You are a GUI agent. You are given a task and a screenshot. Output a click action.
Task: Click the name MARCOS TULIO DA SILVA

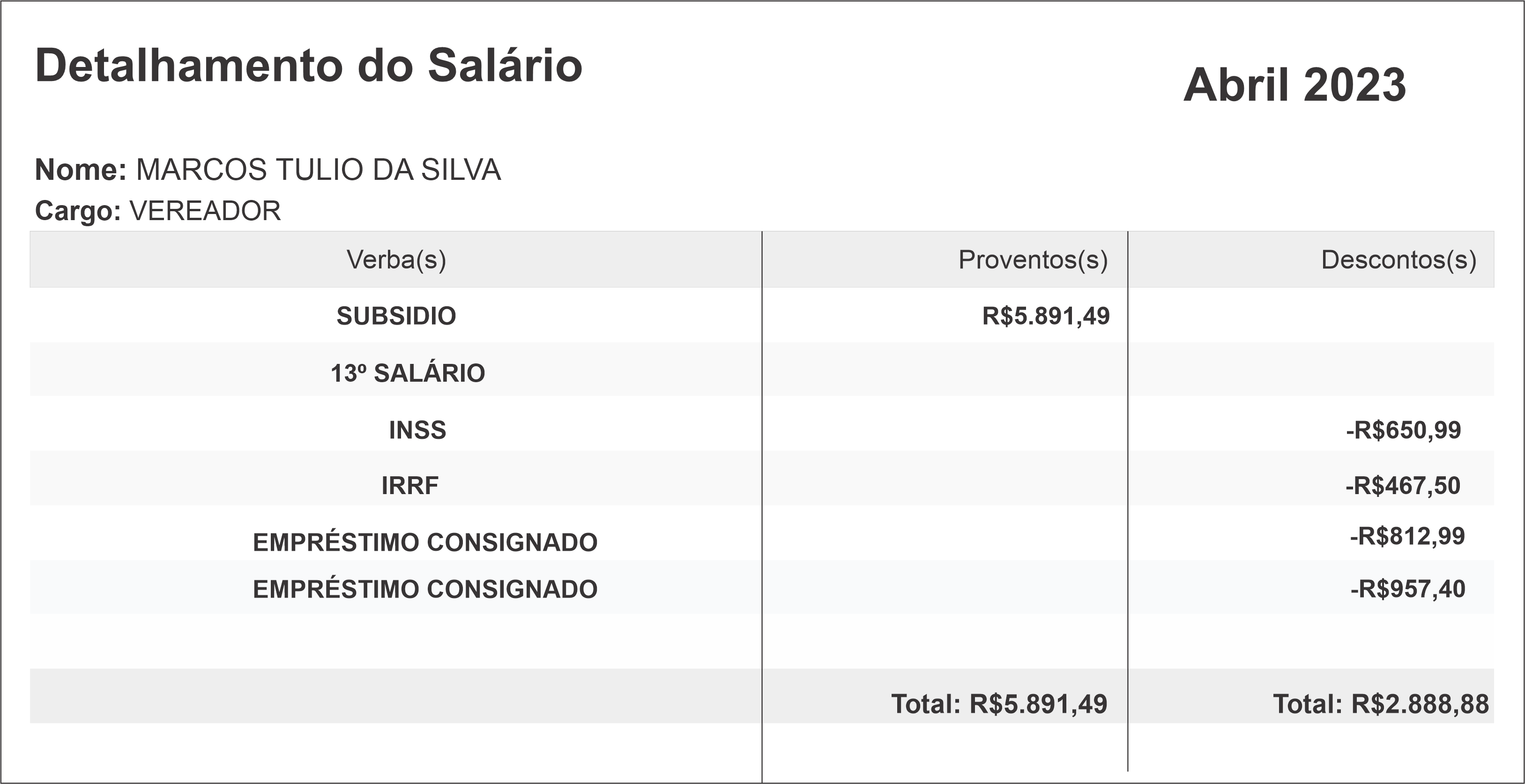coord(319,170)
